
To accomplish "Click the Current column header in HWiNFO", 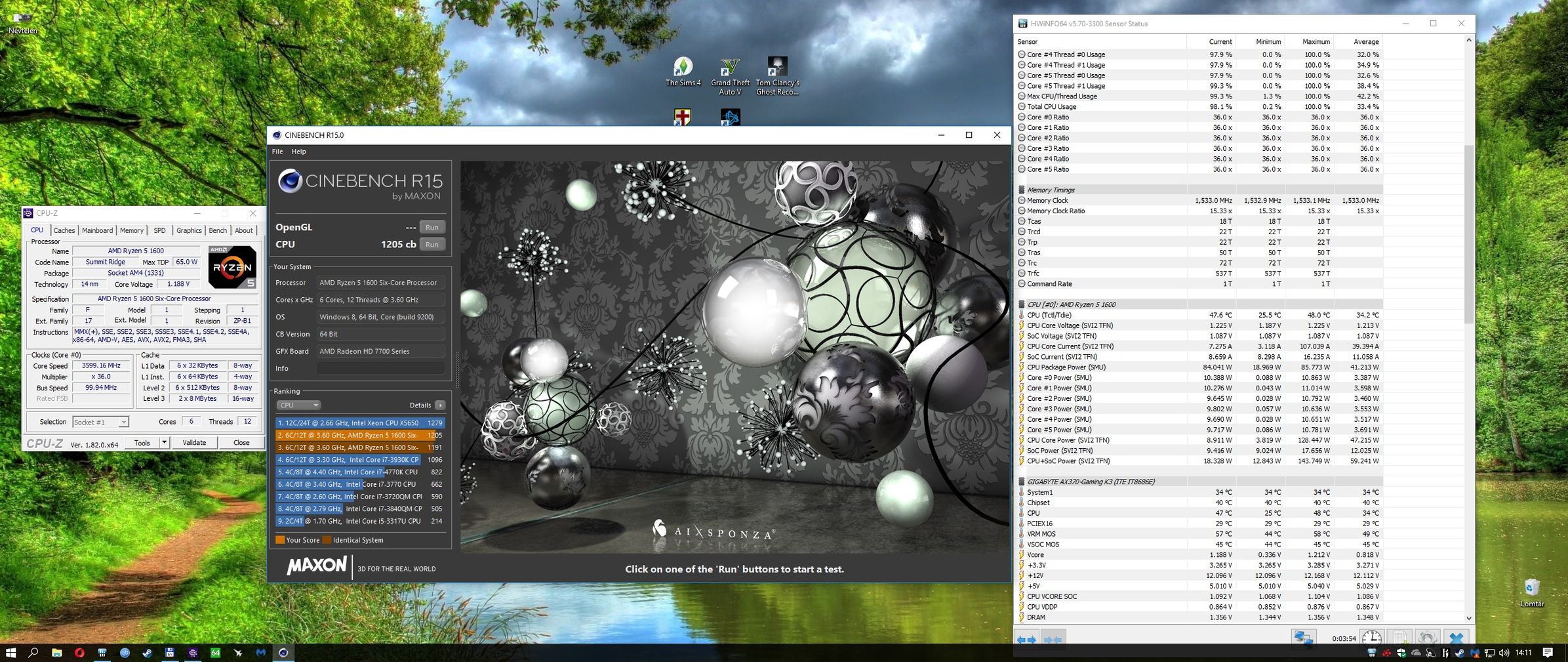I will point(1211,42).
